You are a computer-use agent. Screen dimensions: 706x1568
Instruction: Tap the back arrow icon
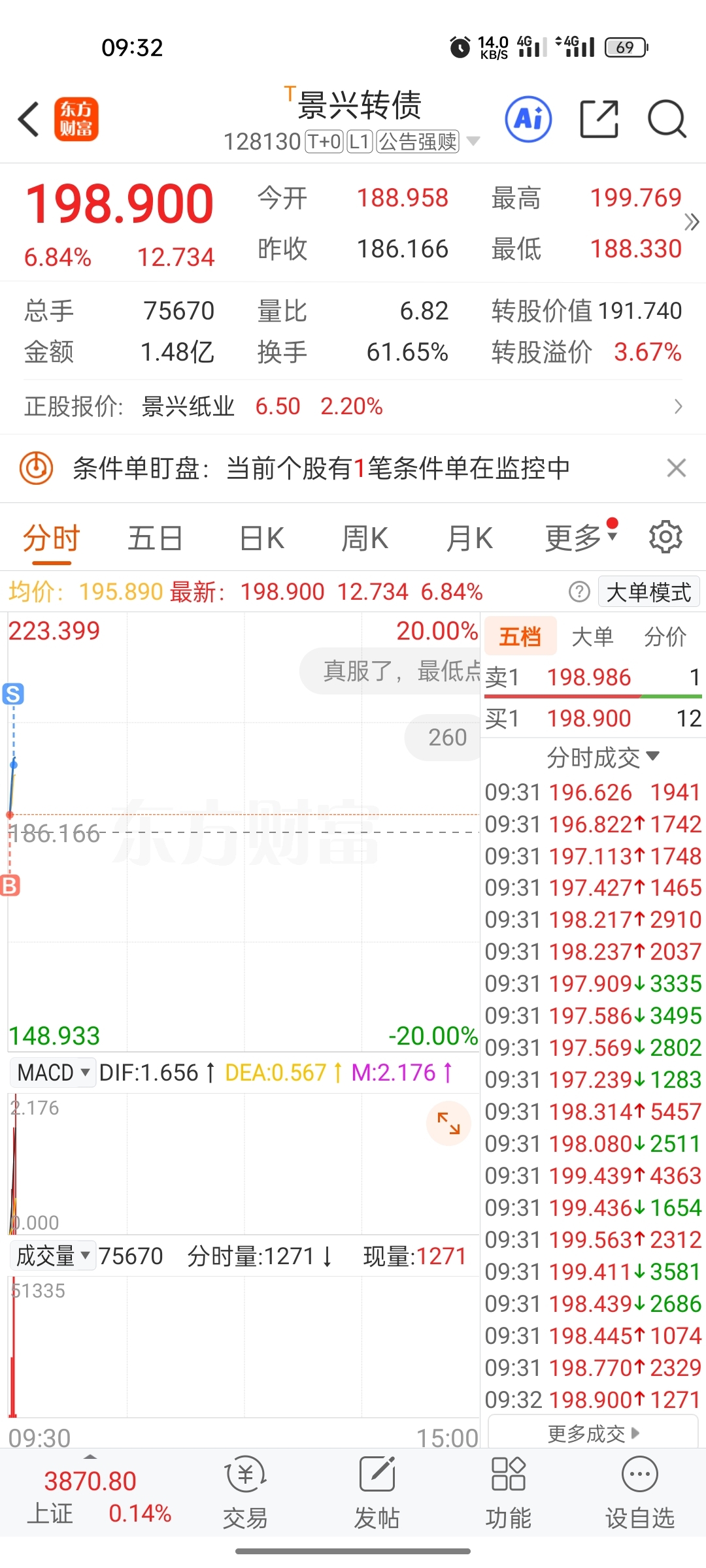(29, 120)
